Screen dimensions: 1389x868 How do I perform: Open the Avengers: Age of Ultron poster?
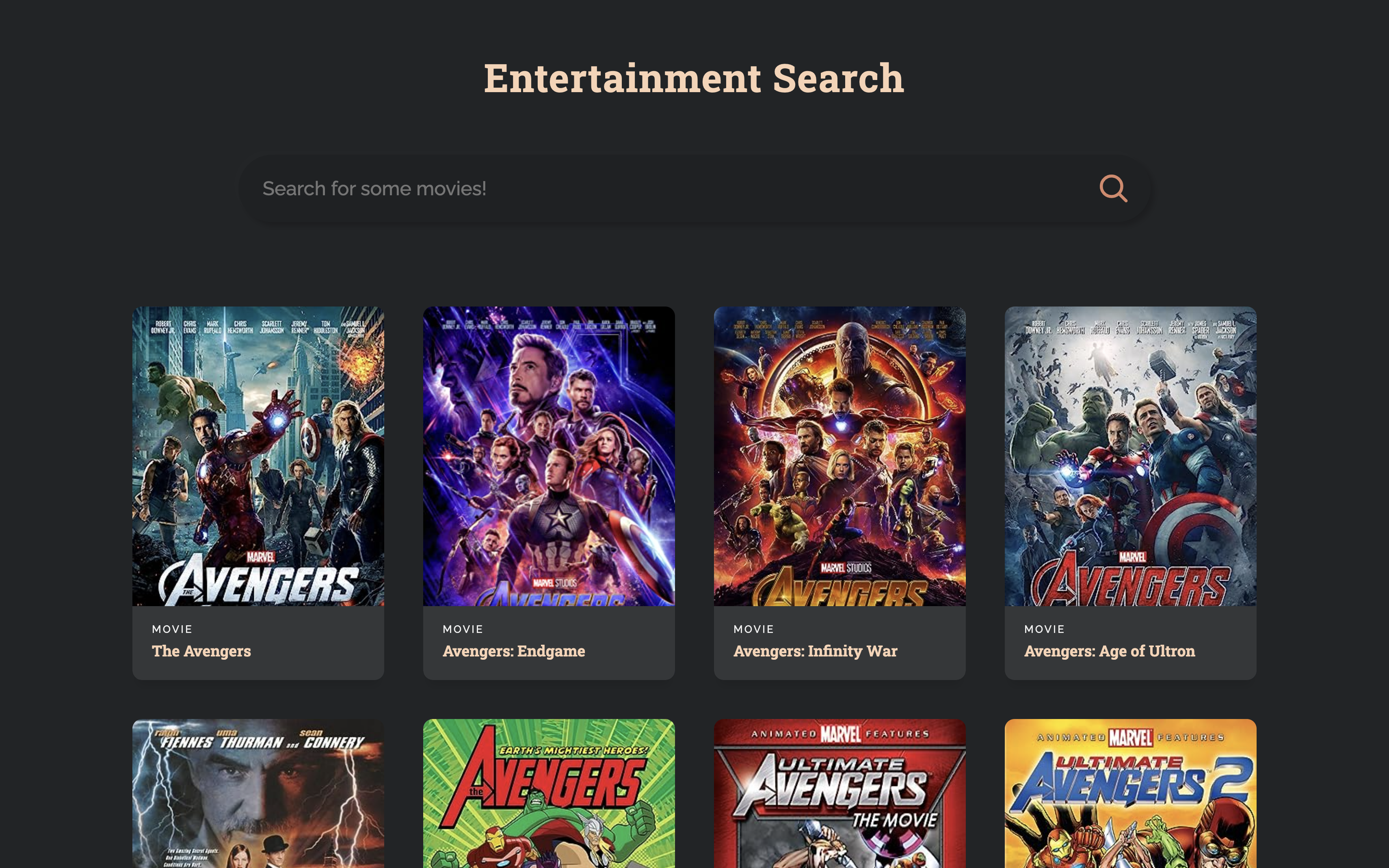1130,456
